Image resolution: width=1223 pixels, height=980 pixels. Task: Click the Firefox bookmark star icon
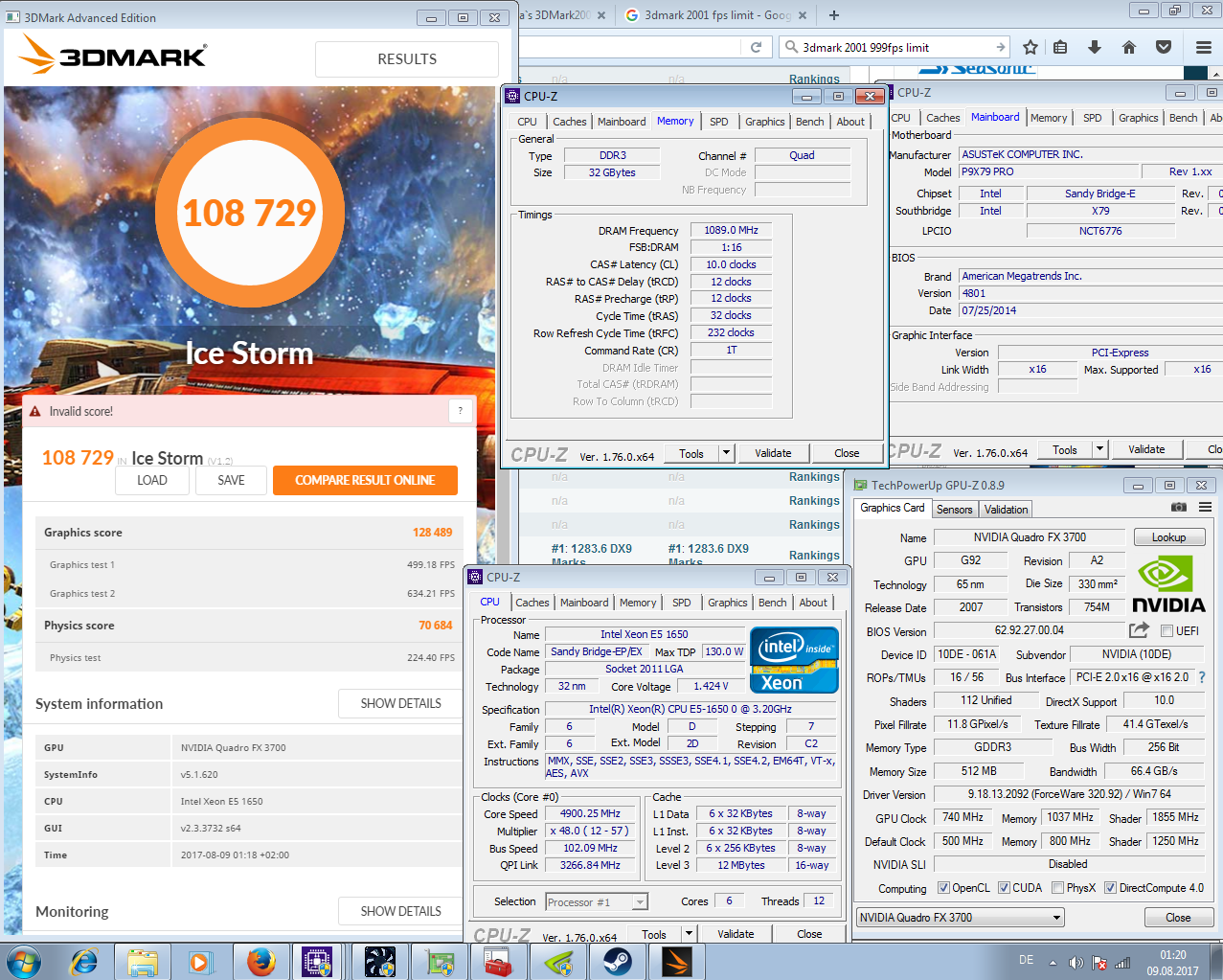[1030, 47]
